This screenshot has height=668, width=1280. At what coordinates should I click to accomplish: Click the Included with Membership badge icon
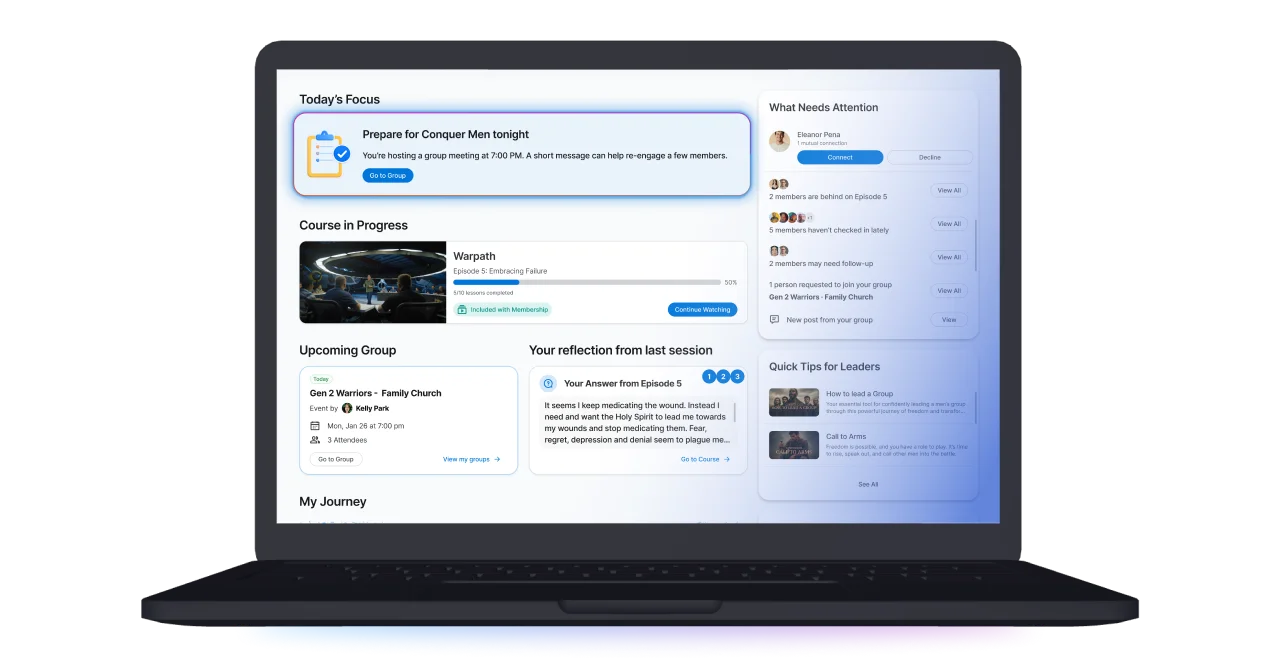tap(462, 310)
